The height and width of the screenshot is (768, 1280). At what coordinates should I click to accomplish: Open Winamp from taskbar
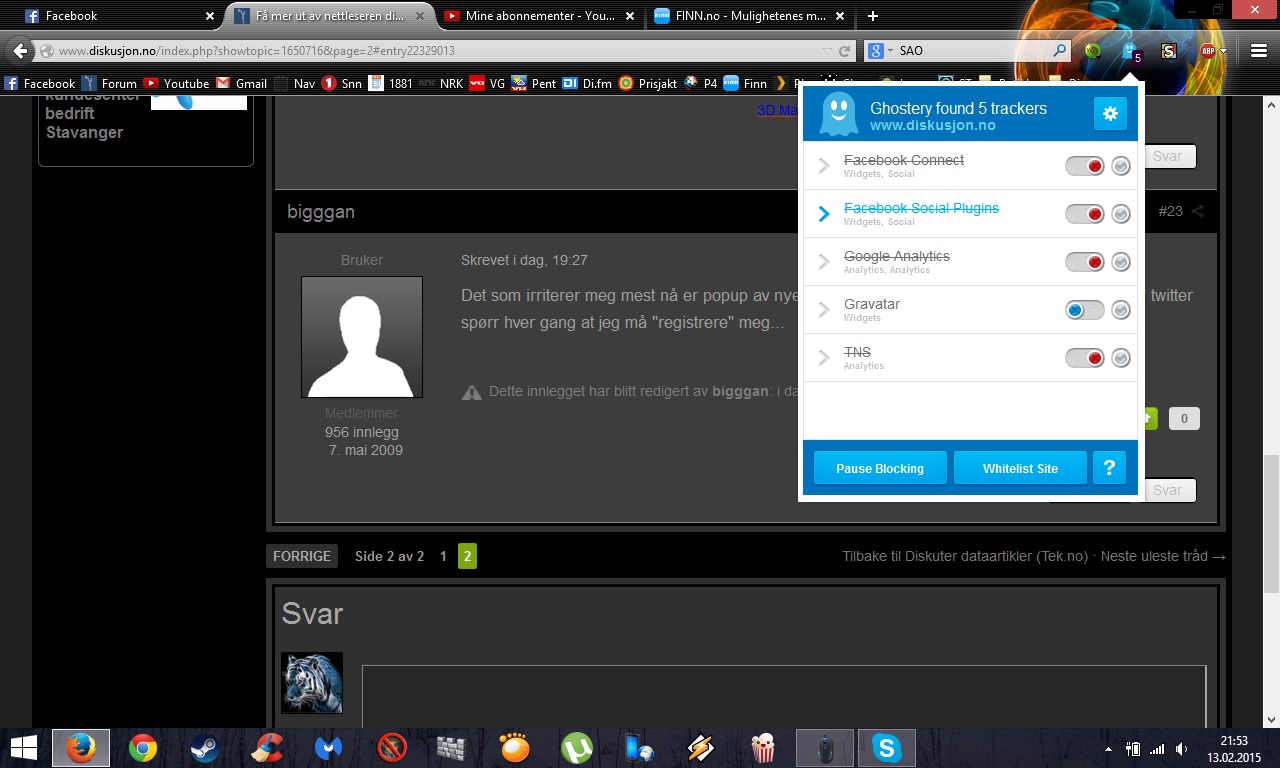[701, 748]
